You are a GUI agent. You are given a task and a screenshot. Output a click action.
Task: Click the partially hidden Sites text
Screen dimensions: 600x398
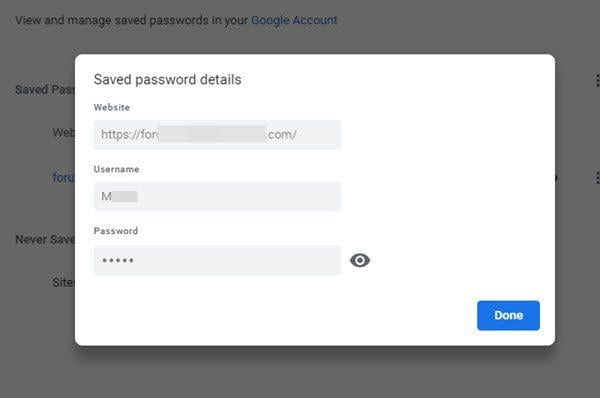click(x=64, y=282)
